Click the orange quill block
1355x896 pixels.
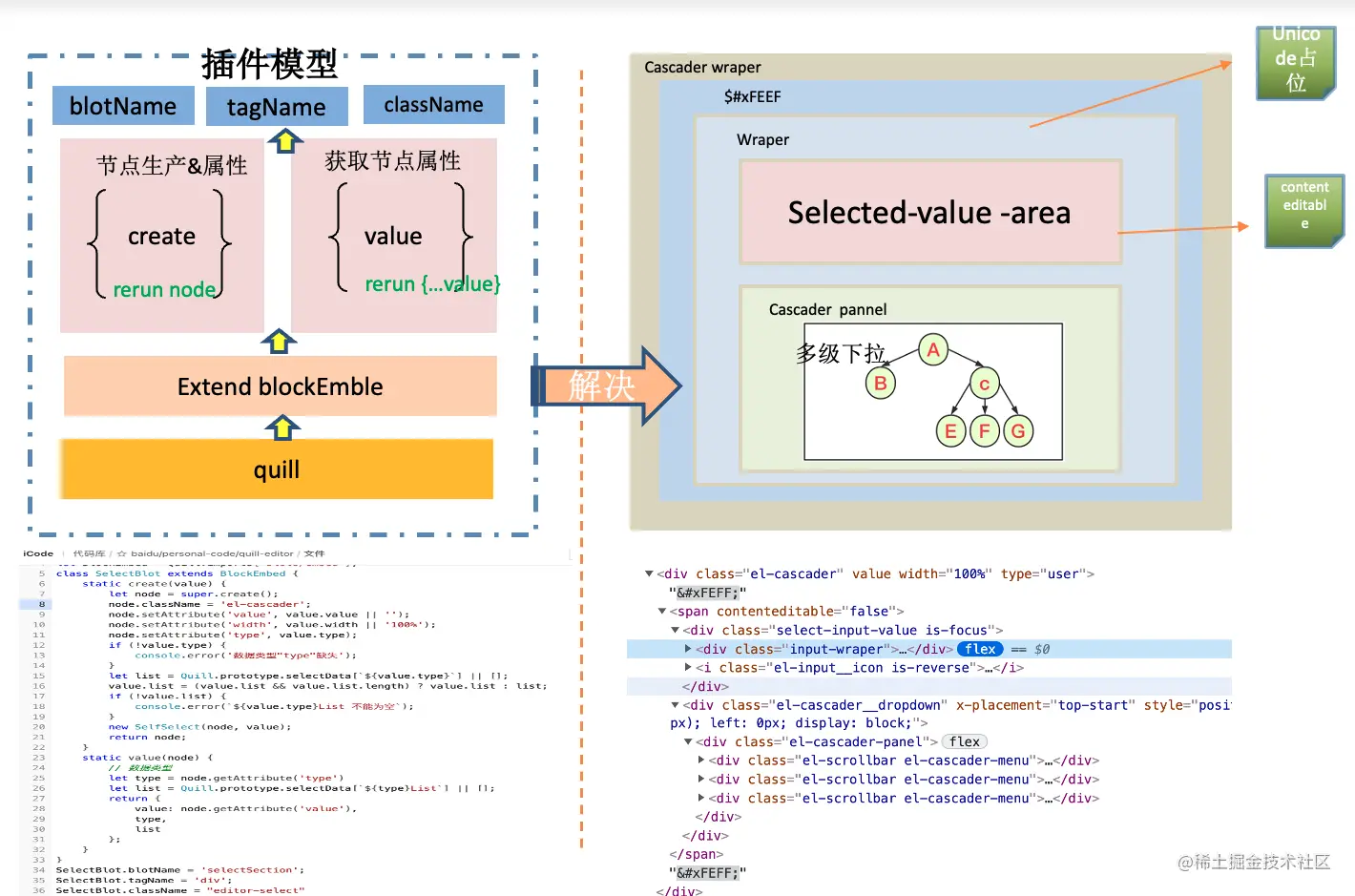tap(277, 469)
